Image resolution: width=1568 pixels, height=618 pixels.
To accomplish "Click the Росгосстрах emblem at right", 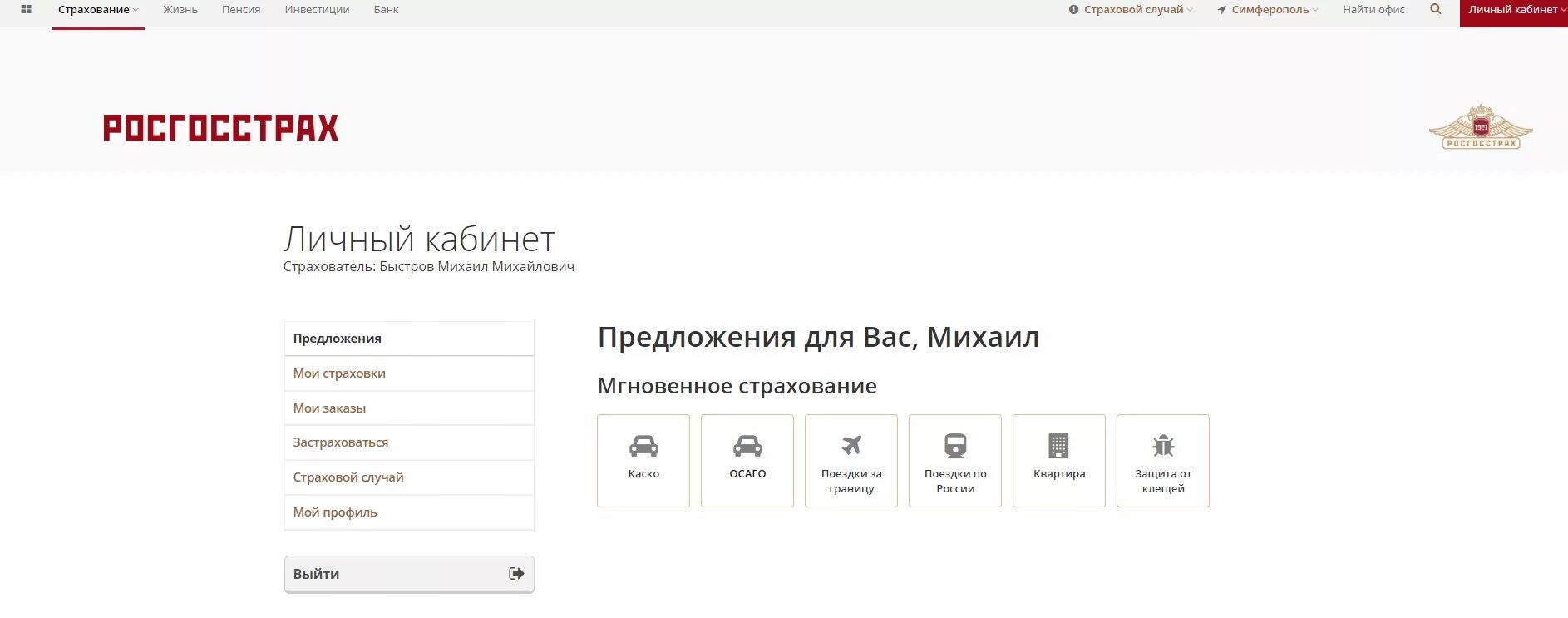I will 1481,127.
